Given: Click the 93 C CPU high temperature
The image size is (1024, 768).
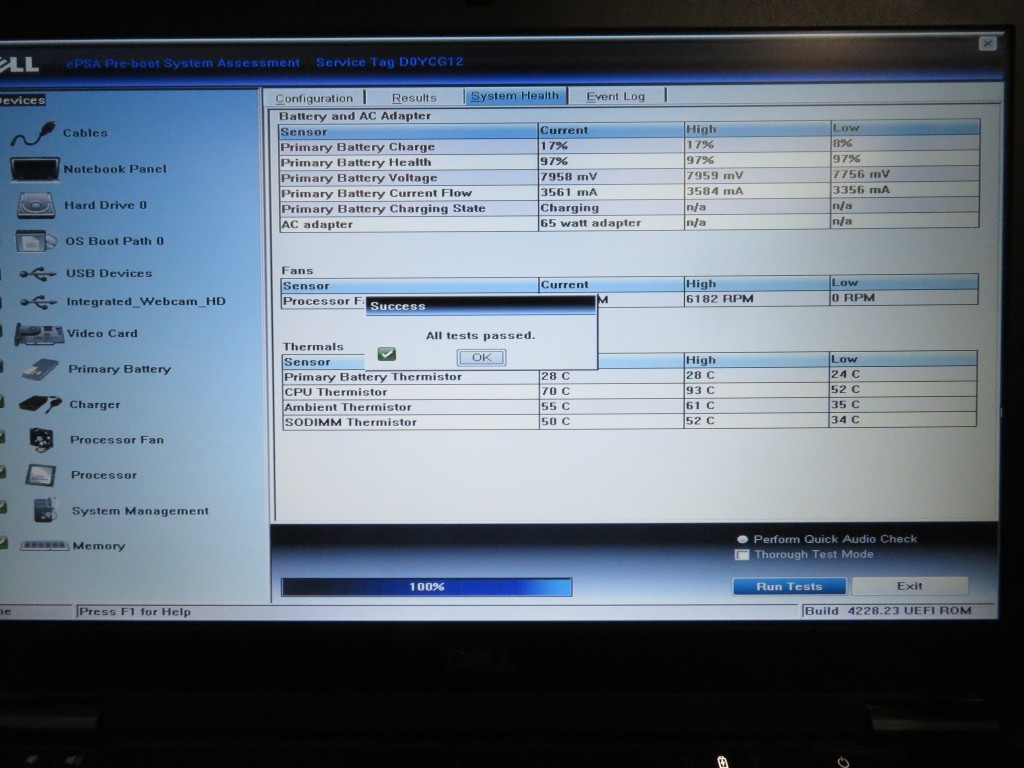Looking at the screenshot, I should click(x=700, y=391).
